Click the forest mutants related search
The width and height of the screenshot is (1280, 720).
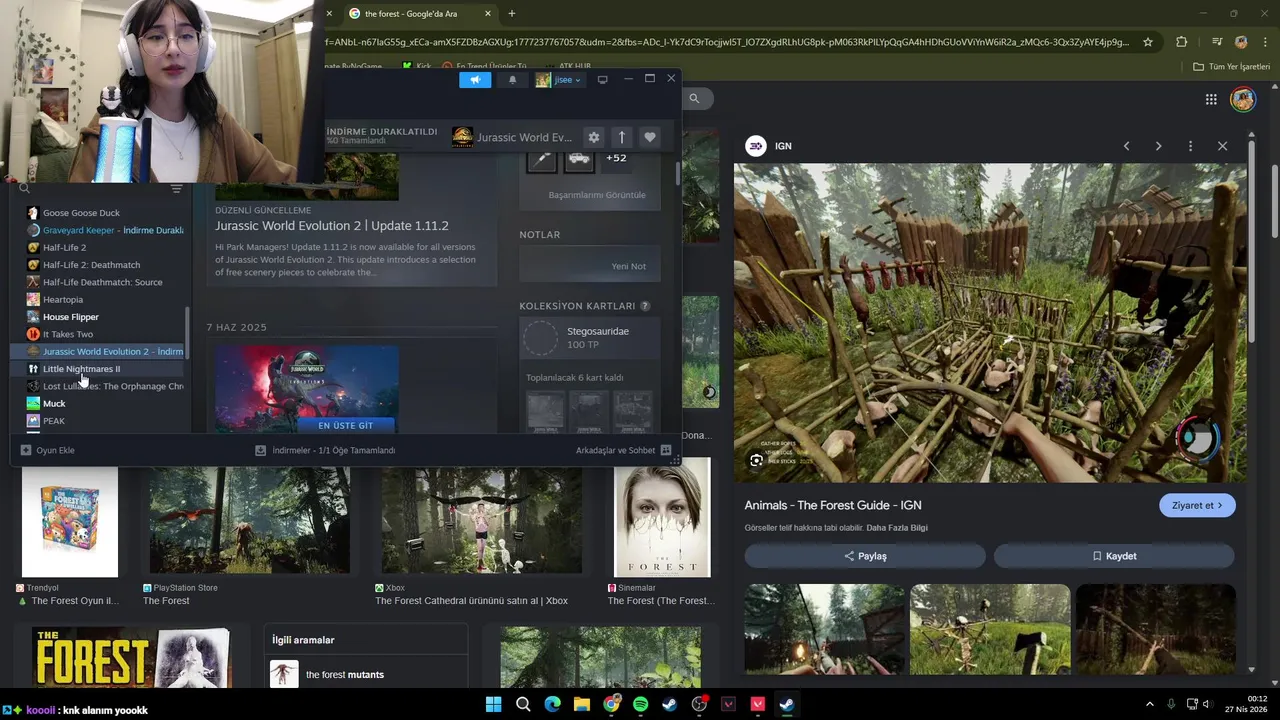364,674
